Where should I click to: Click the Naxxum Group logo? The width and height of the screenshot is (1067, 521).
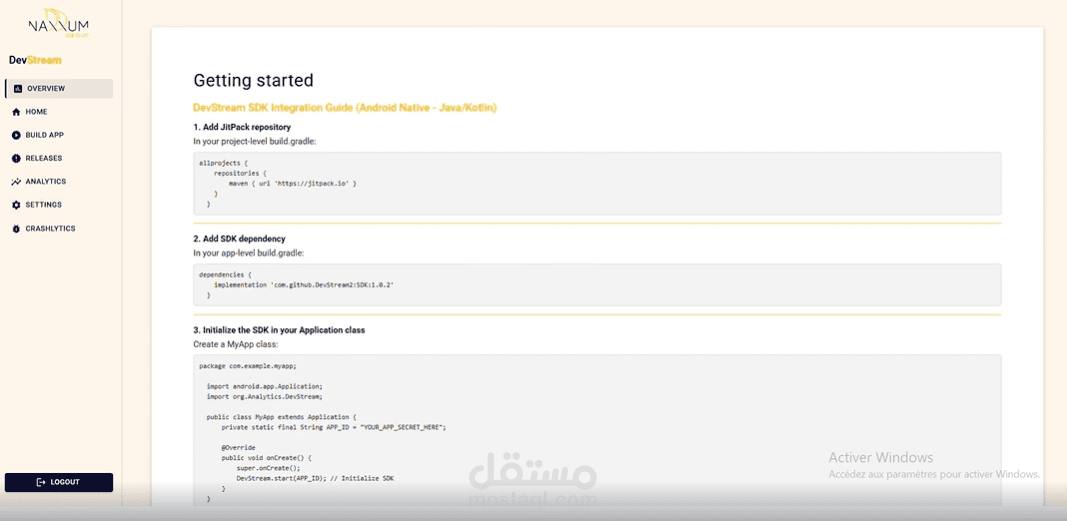click(x=59, y=24)
